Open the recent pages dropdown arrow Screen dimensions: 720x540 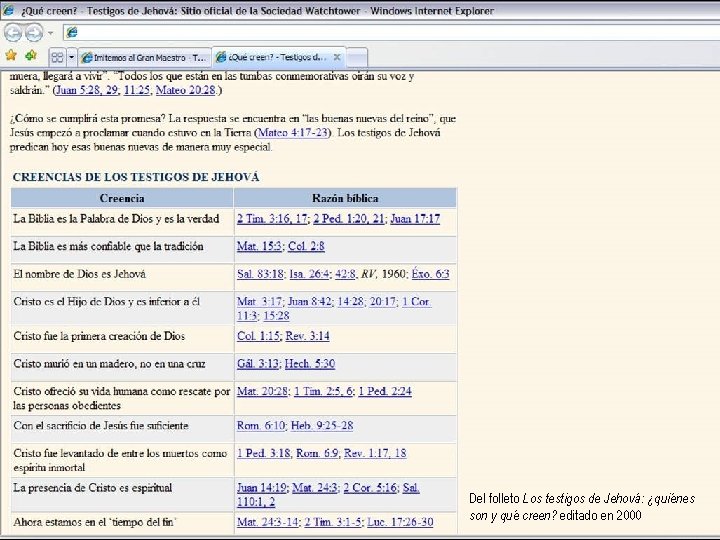coord(51,33)
